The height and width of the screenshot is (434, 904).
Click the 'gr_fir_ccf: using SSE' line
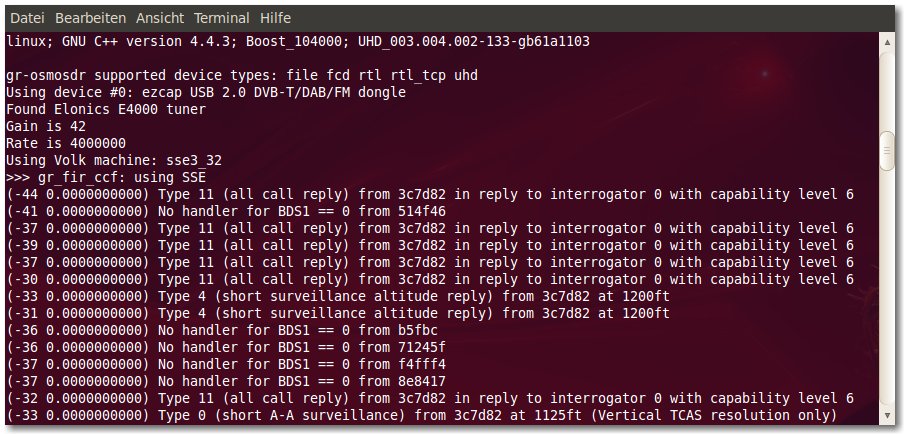point(106,177)
